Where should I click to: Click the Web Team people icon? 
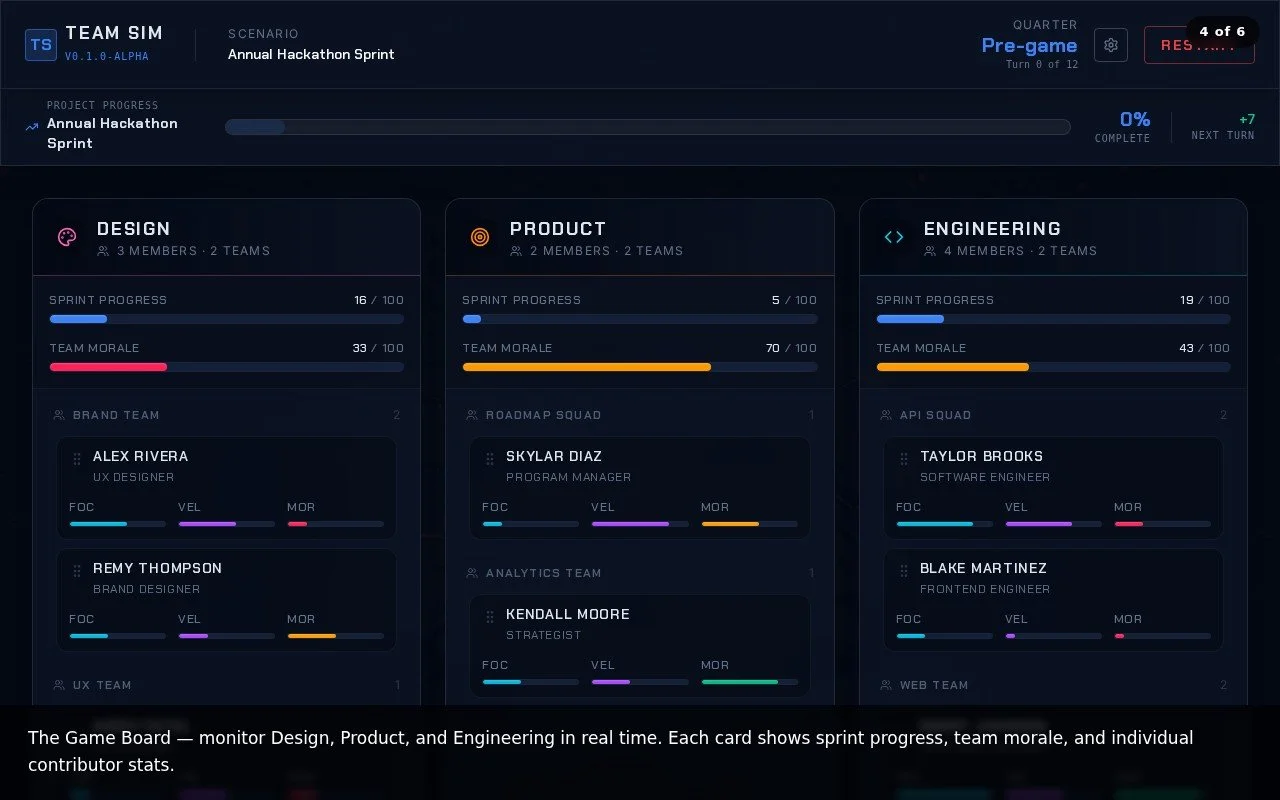pyautogui.click(x=886, y=685)
